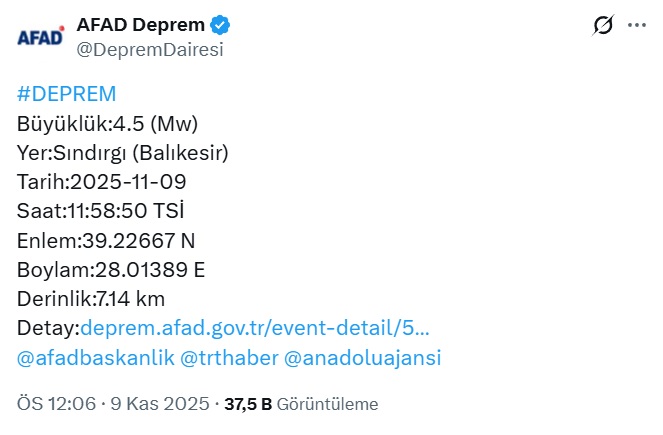Visit the @anadoluajansi mention

coord(363,357)
